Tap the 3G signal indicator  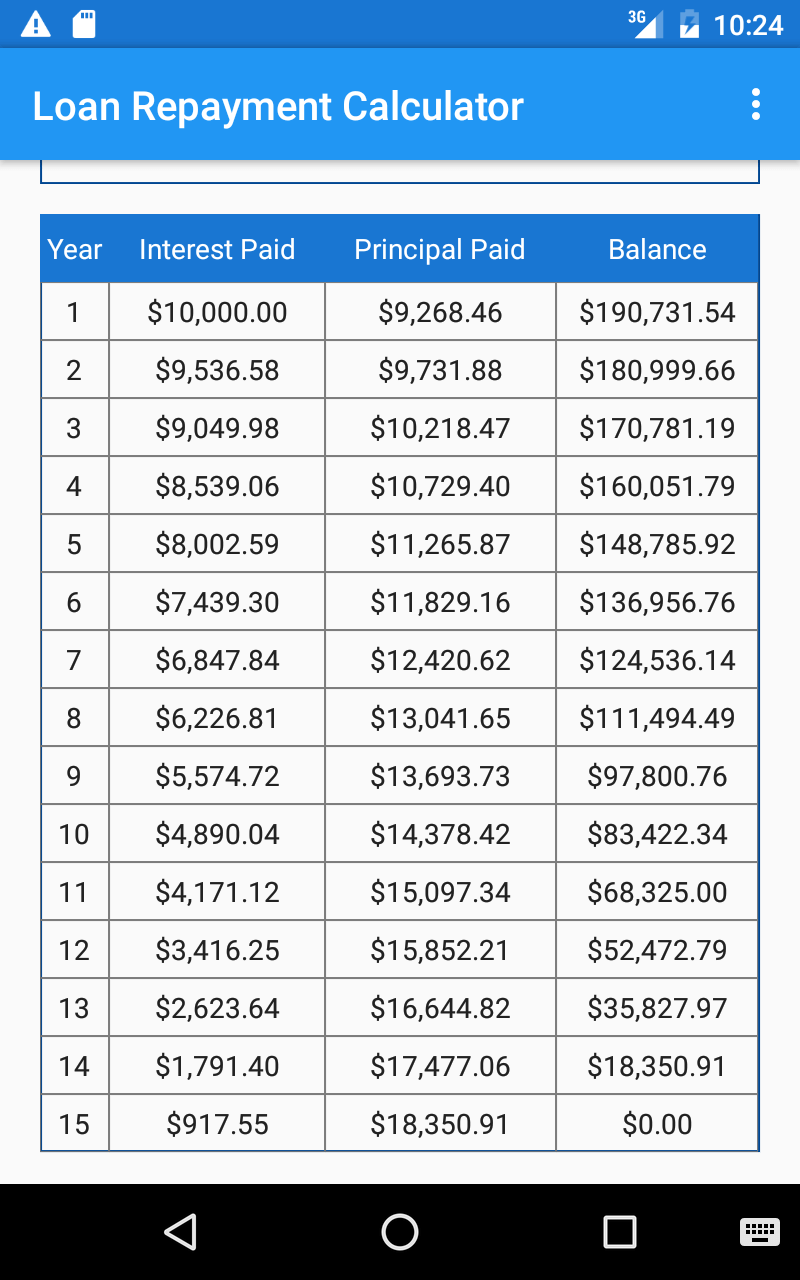(x=646, y=23)
